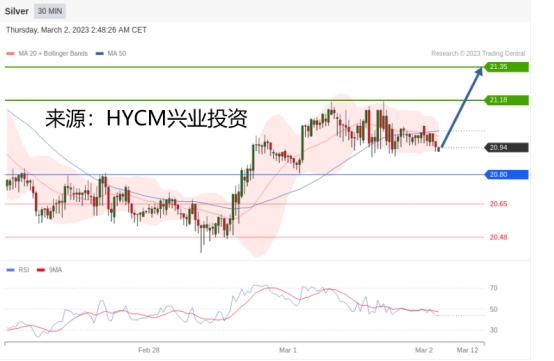
Task: Click the 20.80 pivot price label
Action: pyautogui.click(x=506, y=174)
